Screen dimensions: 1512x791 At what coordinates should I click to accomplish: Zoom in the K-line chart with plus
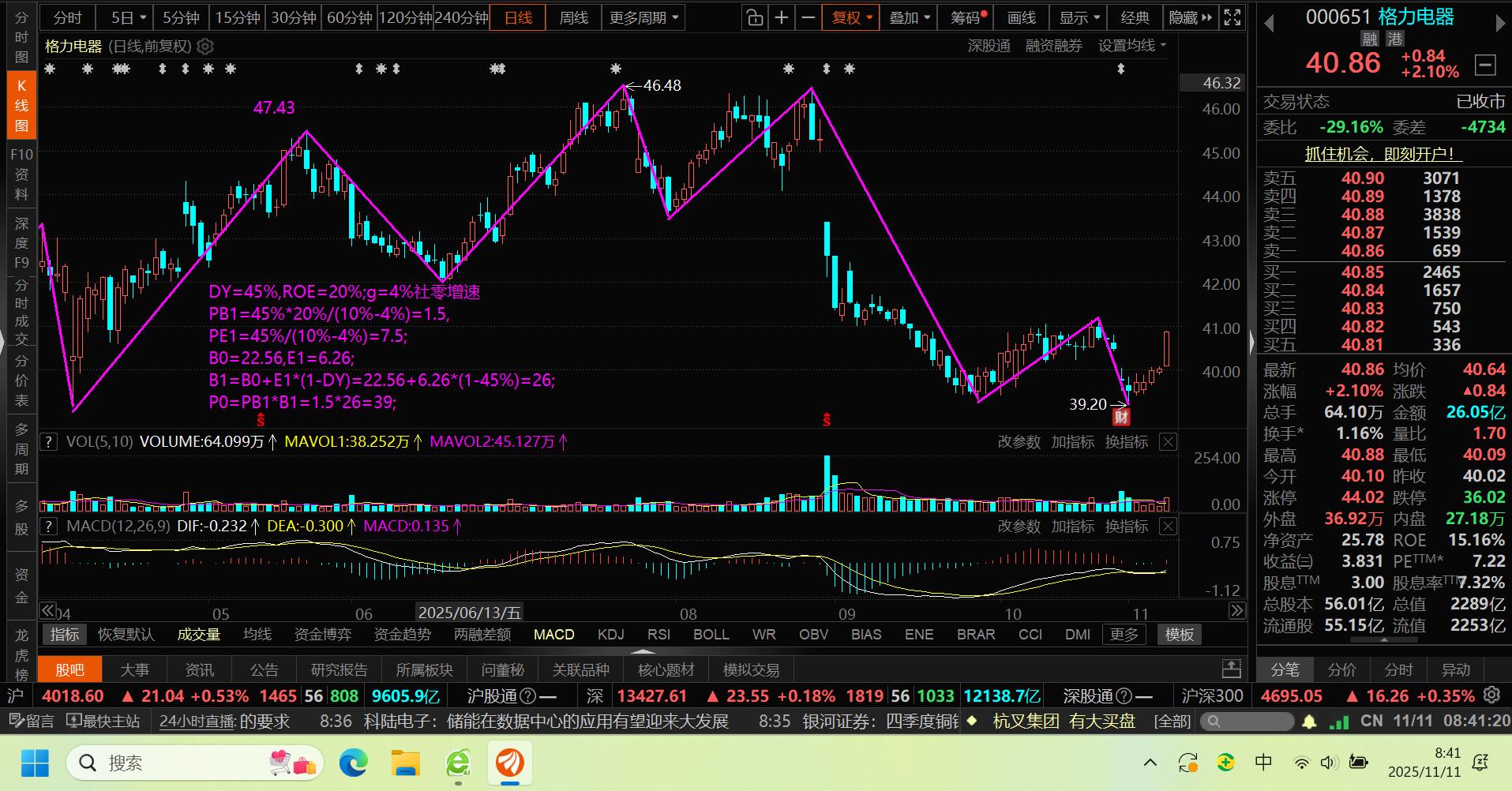point(782,17)
